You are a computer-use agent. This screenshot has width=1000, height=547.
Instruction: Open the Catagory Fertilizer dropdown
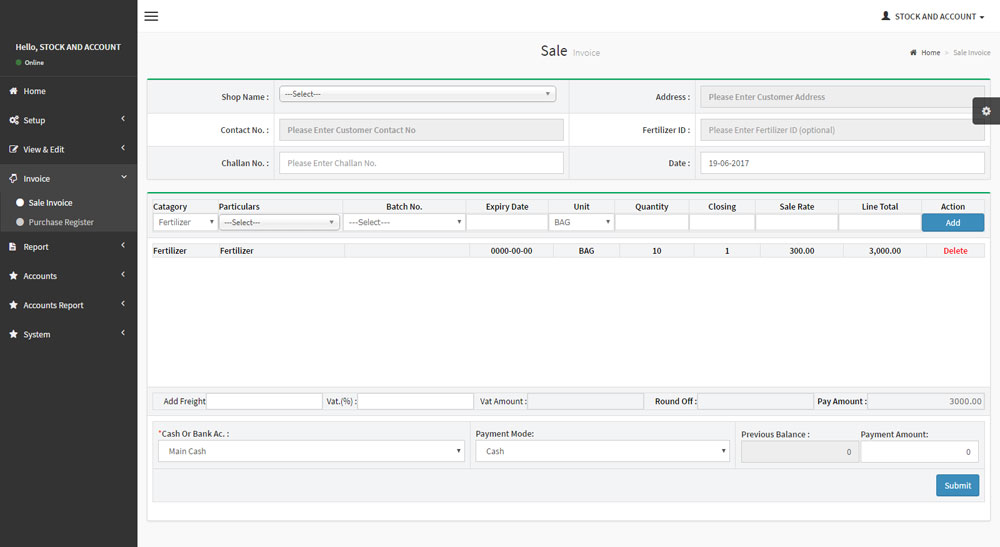[x=185, y=222]
